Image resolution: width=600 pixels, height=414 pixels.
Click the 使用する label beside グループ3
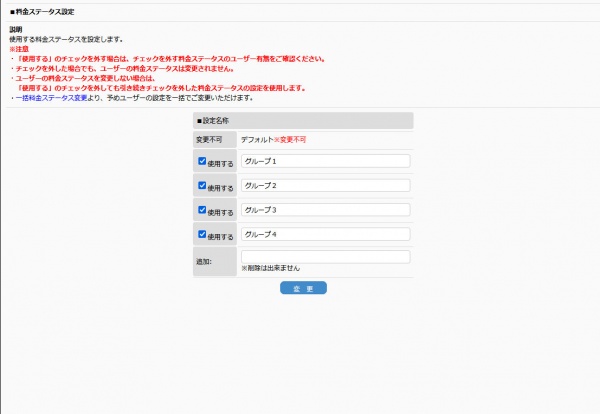(221, 212)
